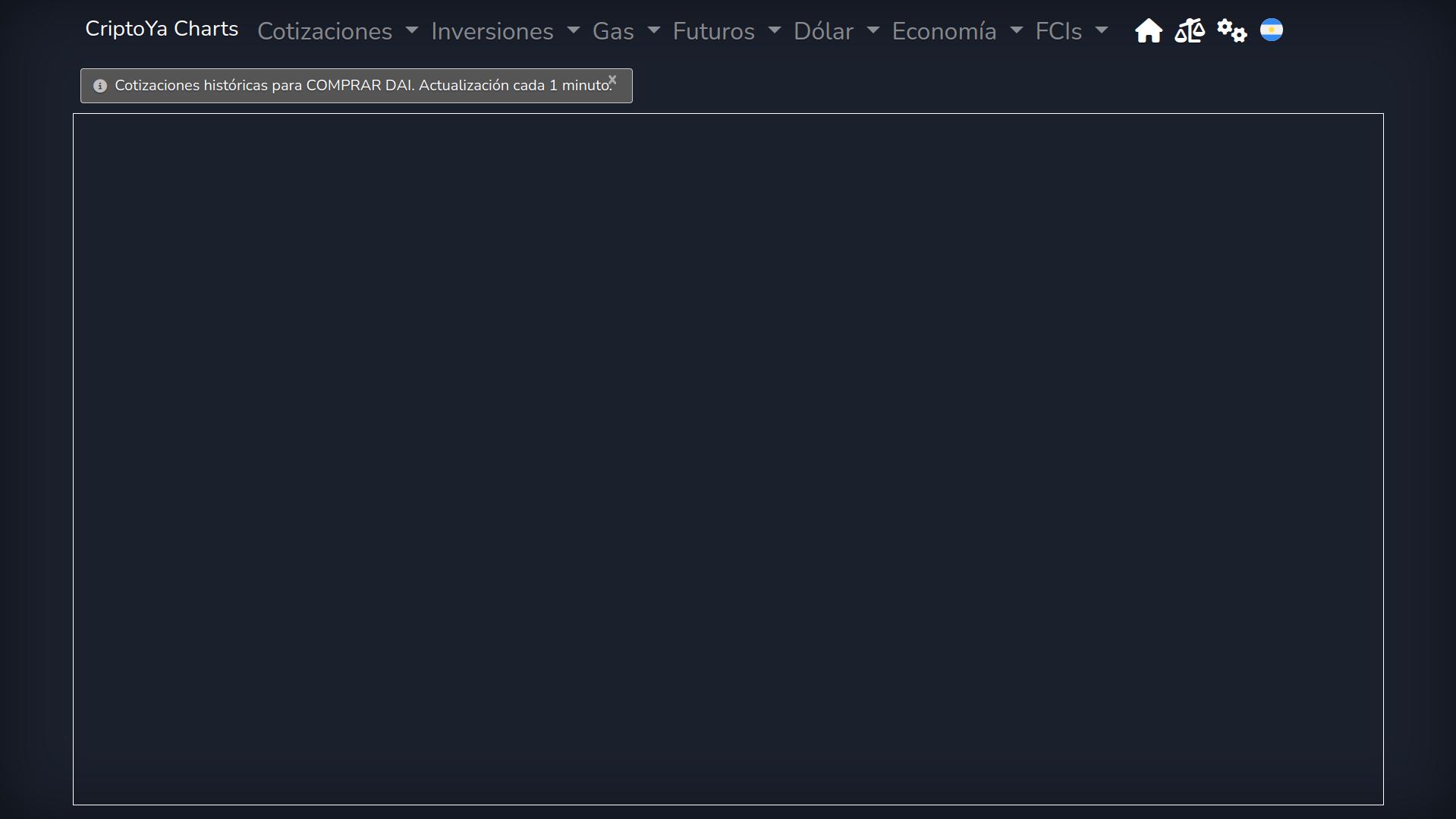Expand the dropdown arrow beside Cotizaciones
Viewport: 1456px width, 819px height.
(x=412, y=30)
